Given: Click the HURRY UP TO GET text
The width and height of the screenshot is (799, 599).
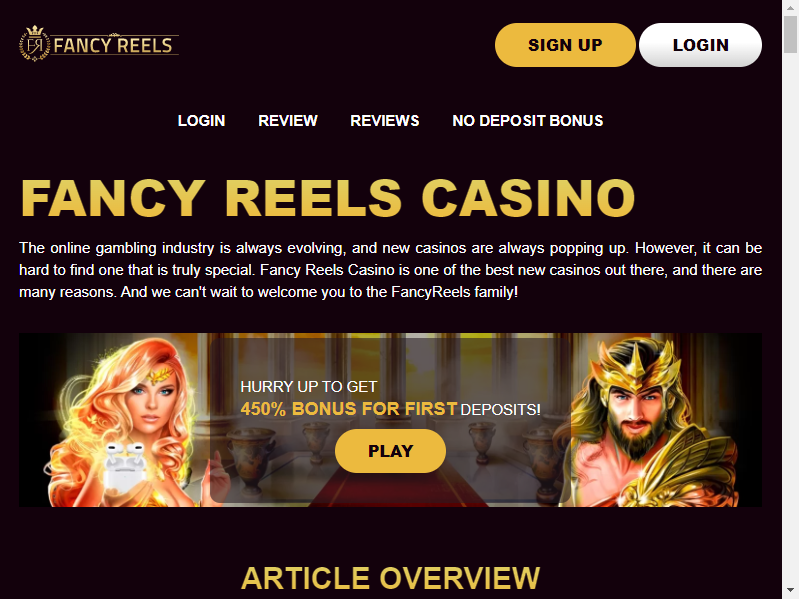Looking at the screenshot, I should (309, 387).
